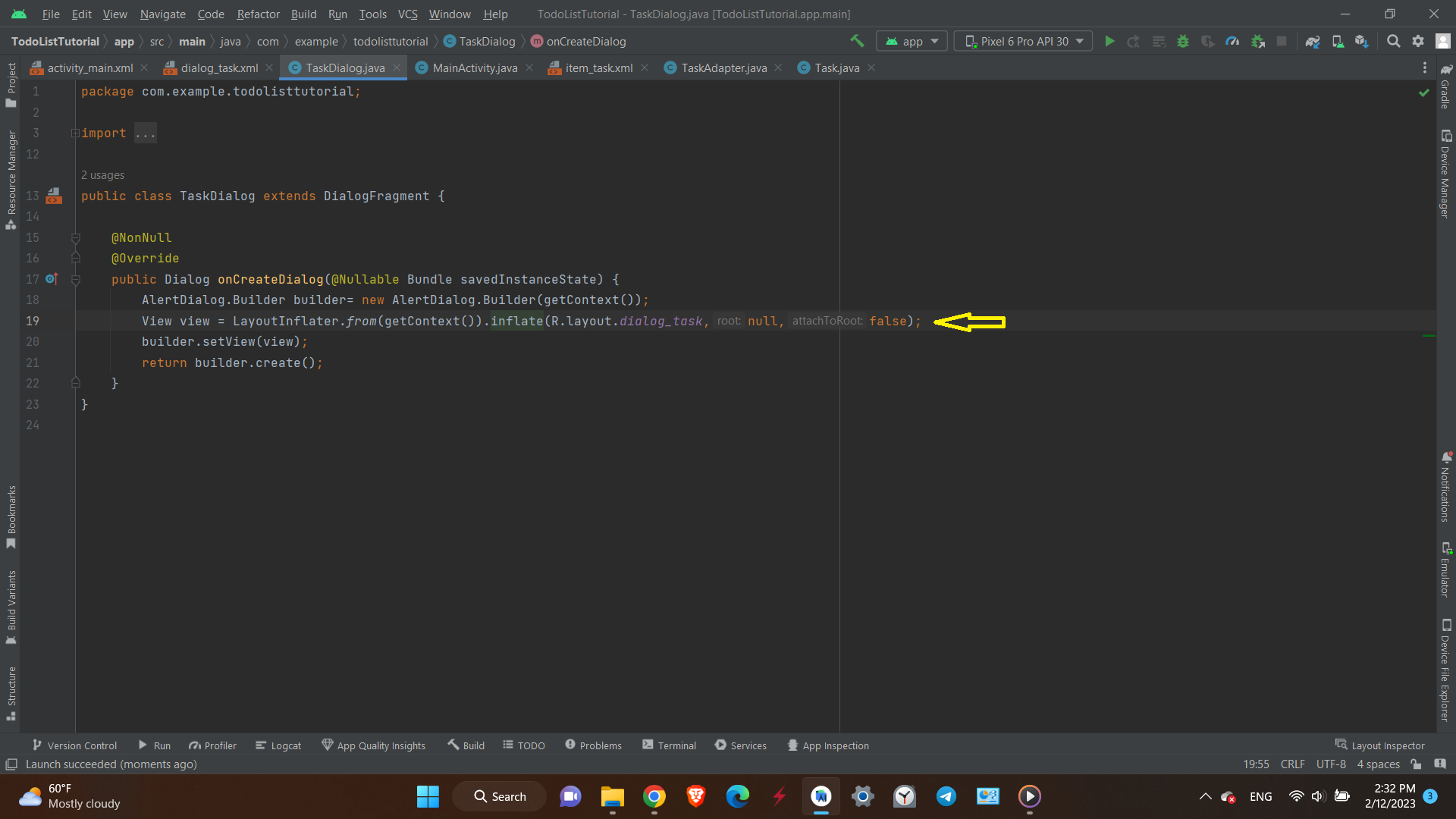Viewport: 1456px width, 819px height.
Task: Click the Profile app gauge icon
Action: point(1232,41)
